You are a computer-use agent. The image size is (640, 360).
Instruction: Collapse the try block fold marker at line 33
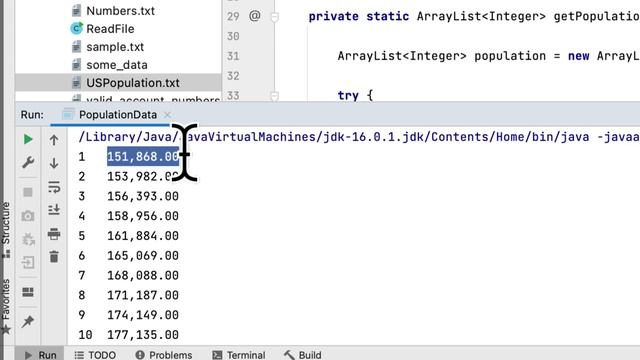coord(275,96)
